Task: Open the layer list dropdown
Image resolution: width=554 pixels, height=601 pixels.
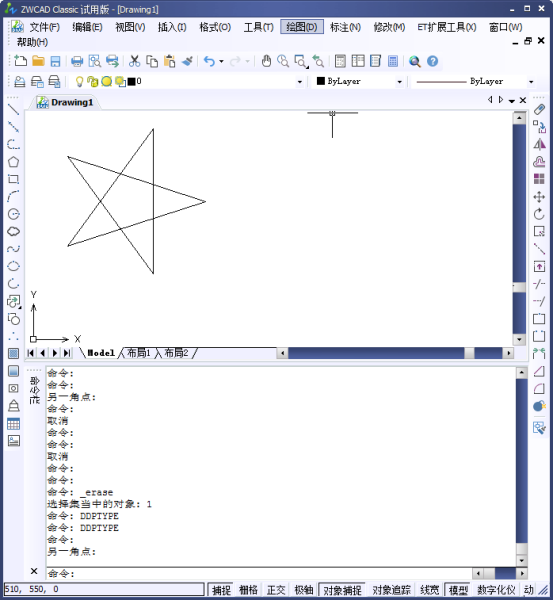Action: tap(299, 82)
